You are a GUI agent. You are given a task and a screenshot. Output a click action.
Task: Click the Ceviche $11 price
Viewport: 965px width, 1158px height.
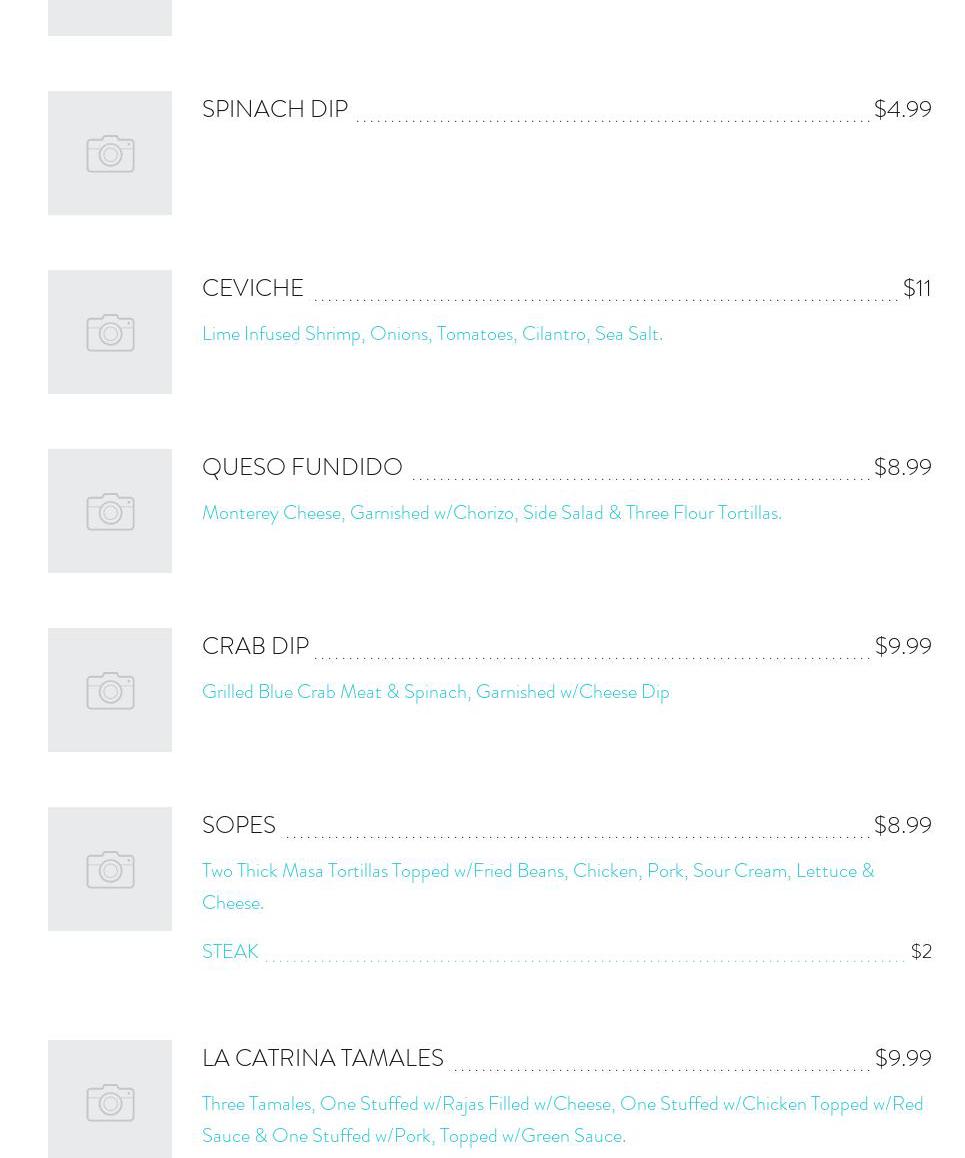[916, 288]
